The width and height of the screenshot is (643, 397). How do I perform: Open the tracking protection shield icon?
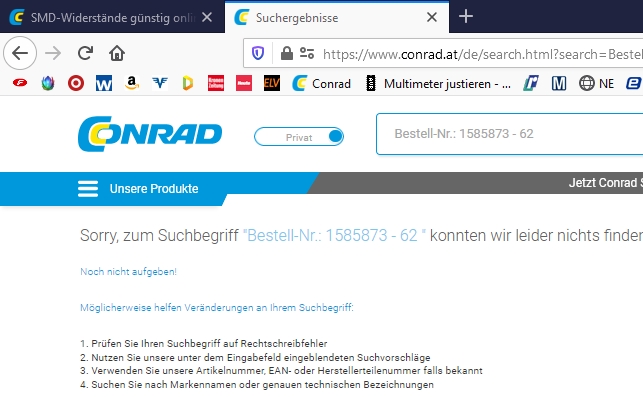pos(258,53)
